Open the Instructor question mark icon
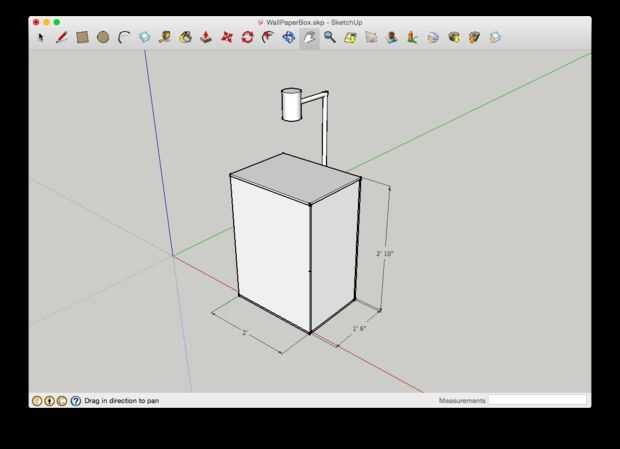 point(76,401)
